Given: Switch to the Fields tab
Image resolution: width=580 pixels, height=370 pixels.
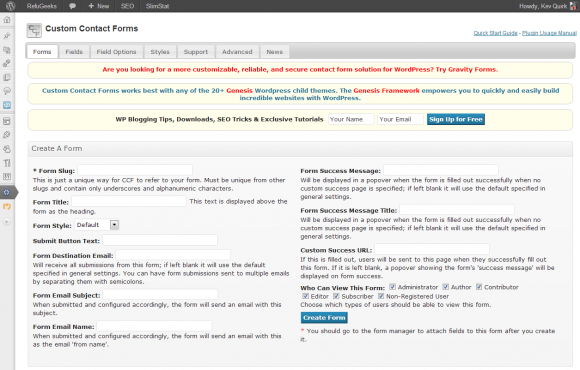Looking at the screenshot, I should click(74, 52).
